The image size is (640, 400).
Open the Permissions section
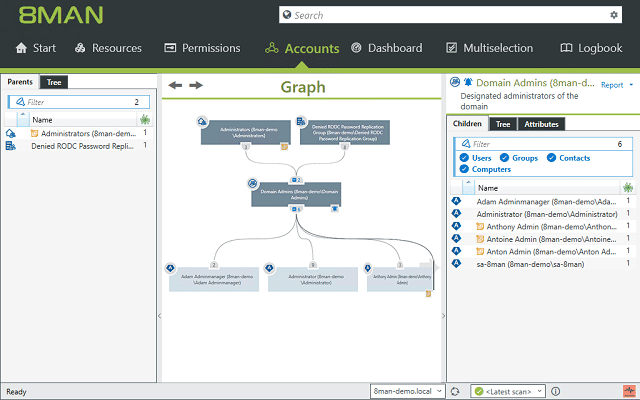pyautogui.click(x=202, y=48)
